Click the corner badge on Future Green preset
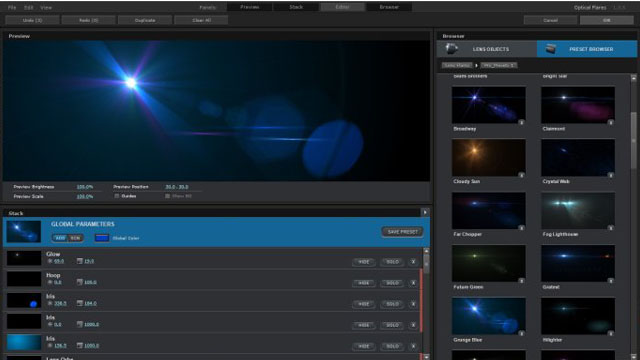This screenshot has width=640, height=360. coord(521,280)
